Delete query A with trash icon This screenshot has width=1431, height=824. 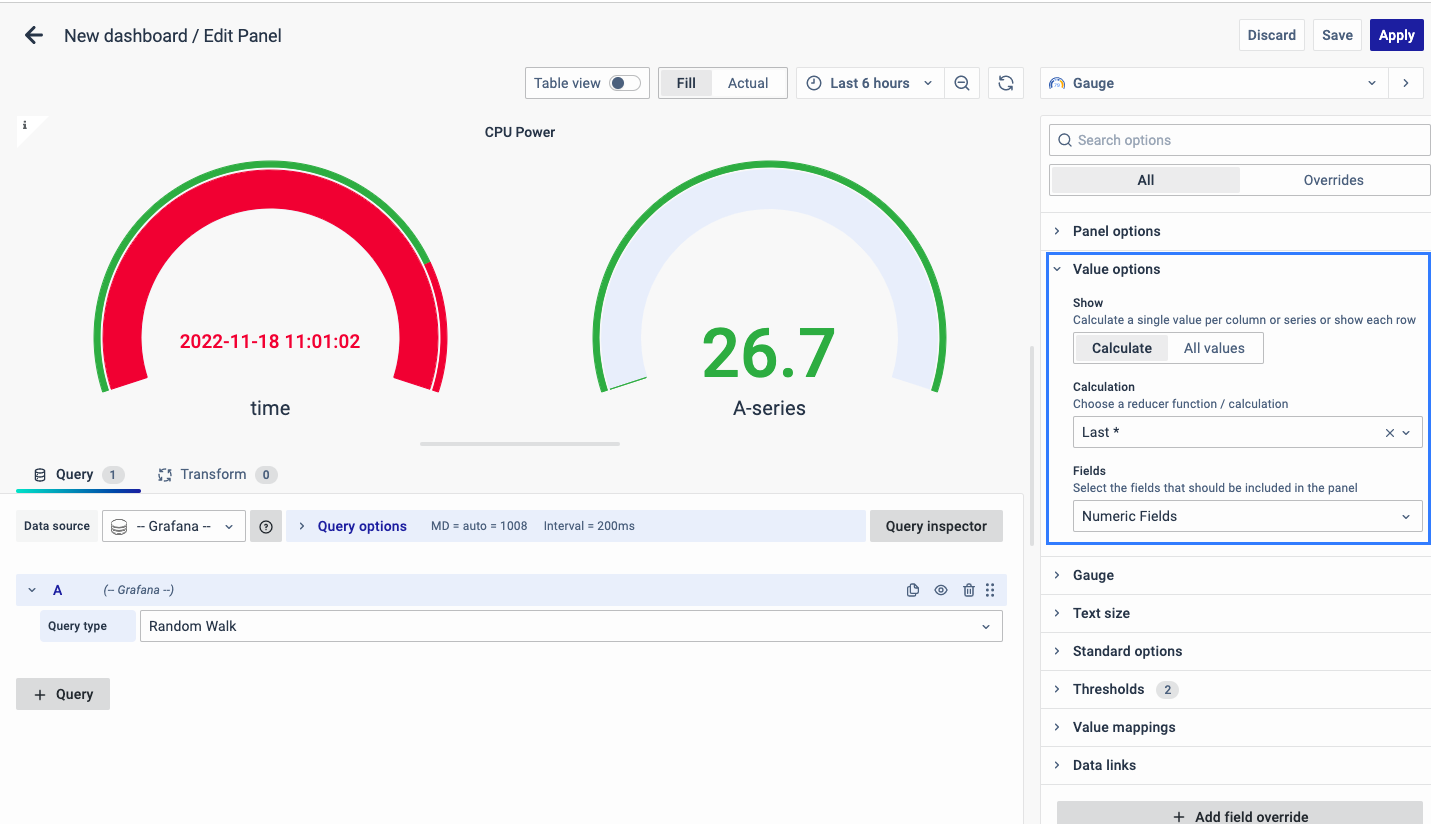(968, 590)
